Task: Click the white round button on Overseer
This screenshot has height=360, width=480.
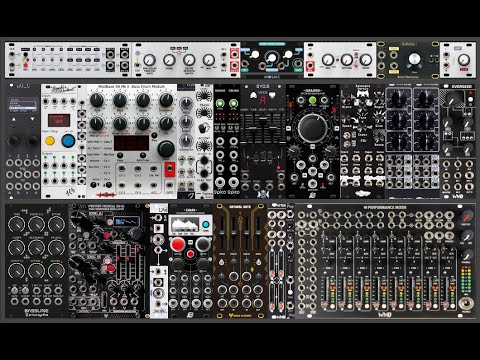Action: coord(470,99)
